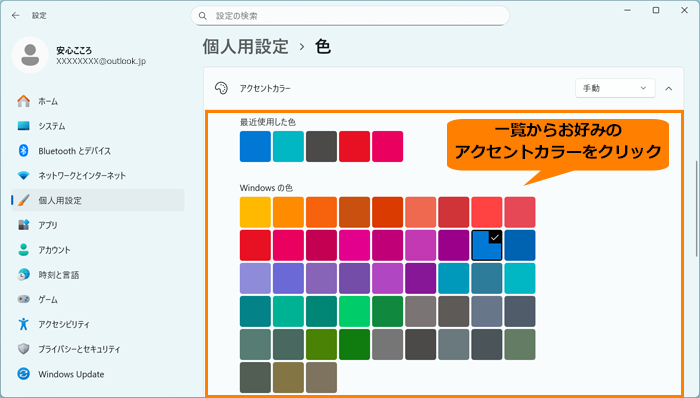Image resolution: width=700 pixels, height=398 pixels.
Task: Select the lavender swatch starting the third row
Action: point(255,278)
